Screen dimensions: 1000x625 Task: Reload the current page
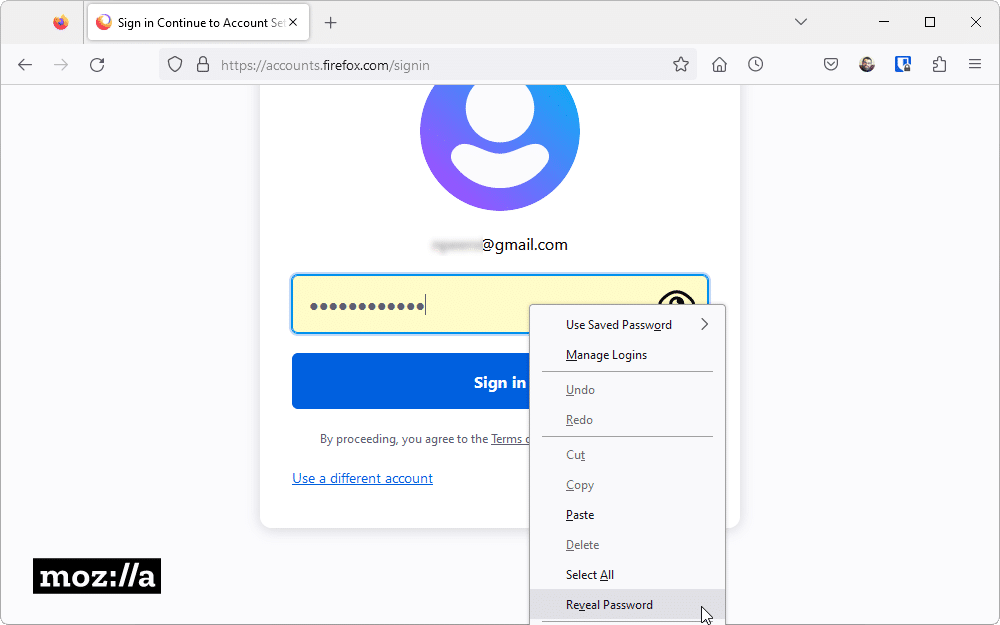(x=97, y=64)
